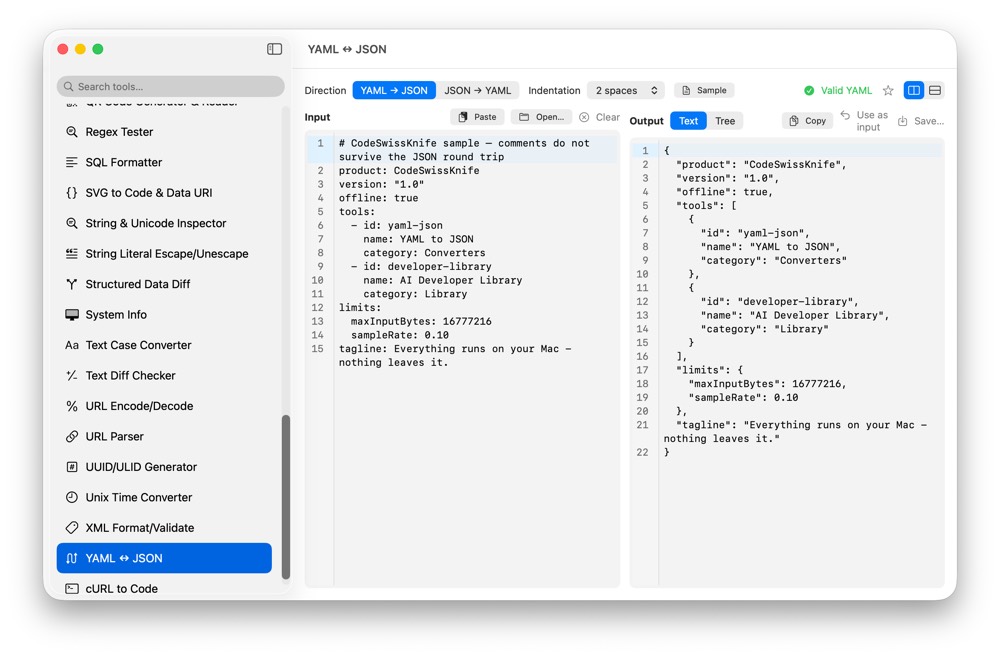Click the cURL to Code terminal icon
Viewport: 1000px width, 657px height.
71,589
